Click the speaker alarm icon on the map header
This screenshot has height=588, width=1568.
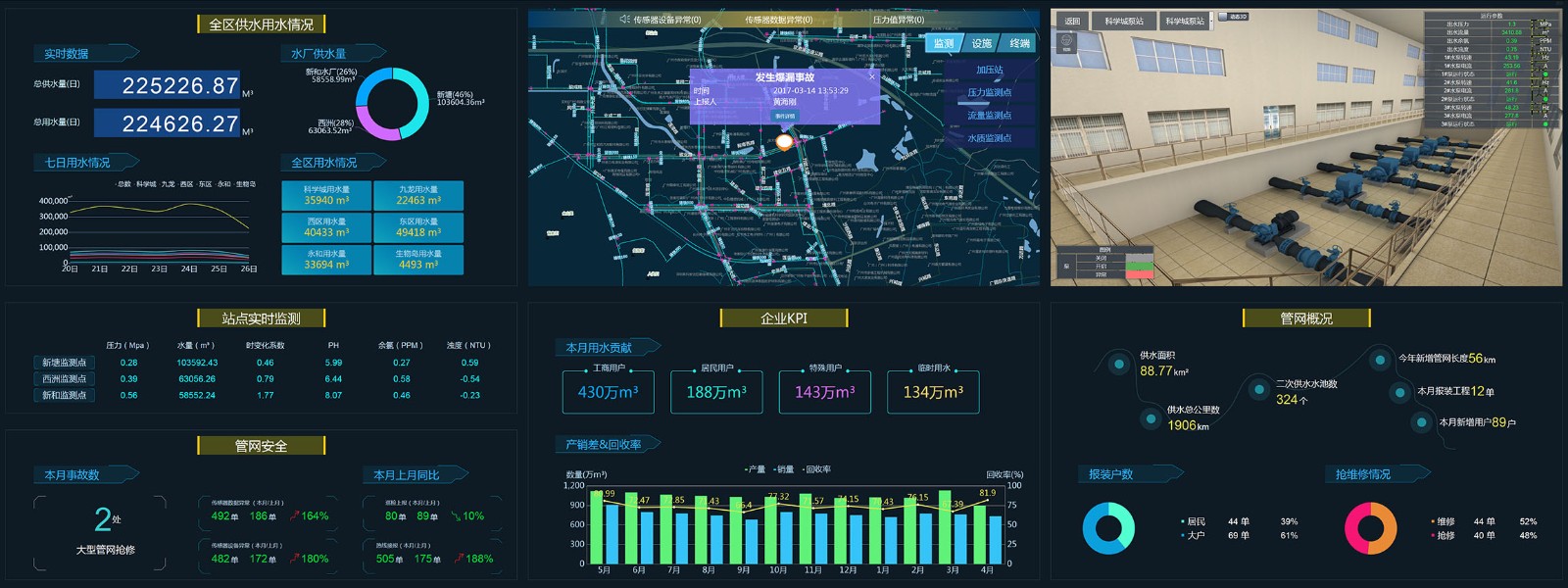[x=625, y=20]
